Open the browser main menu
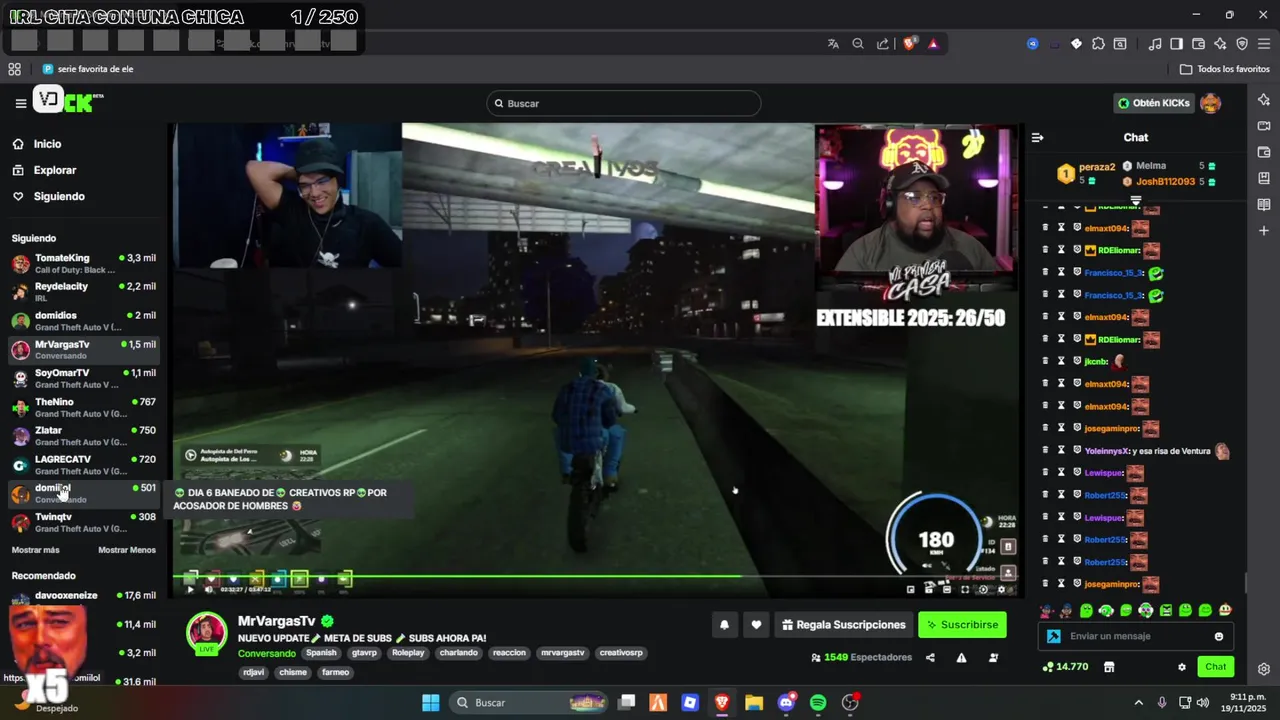Image resolution: width=1280 pixels, height=720 pixels. tap(1264, 44)
